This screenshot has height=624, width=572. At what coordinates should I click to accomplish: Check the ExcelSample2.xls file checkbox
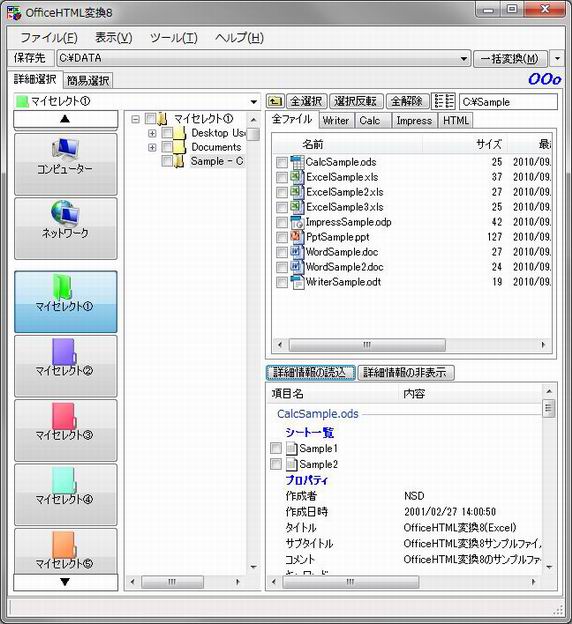(x=281, y=193)
